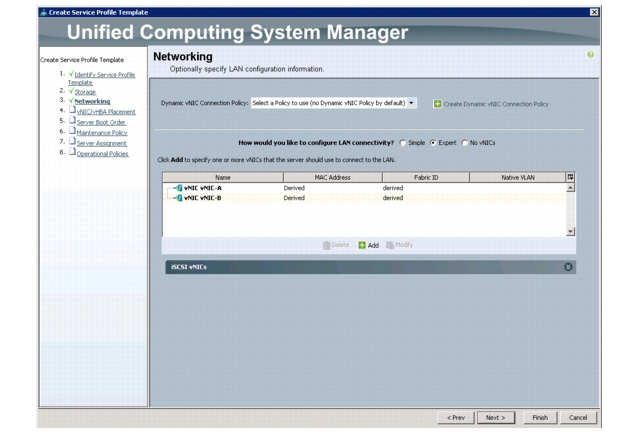The width and height of the screenshot is (640, 434).
Task: Click the help question mark icon
Action: coord(590,54)
